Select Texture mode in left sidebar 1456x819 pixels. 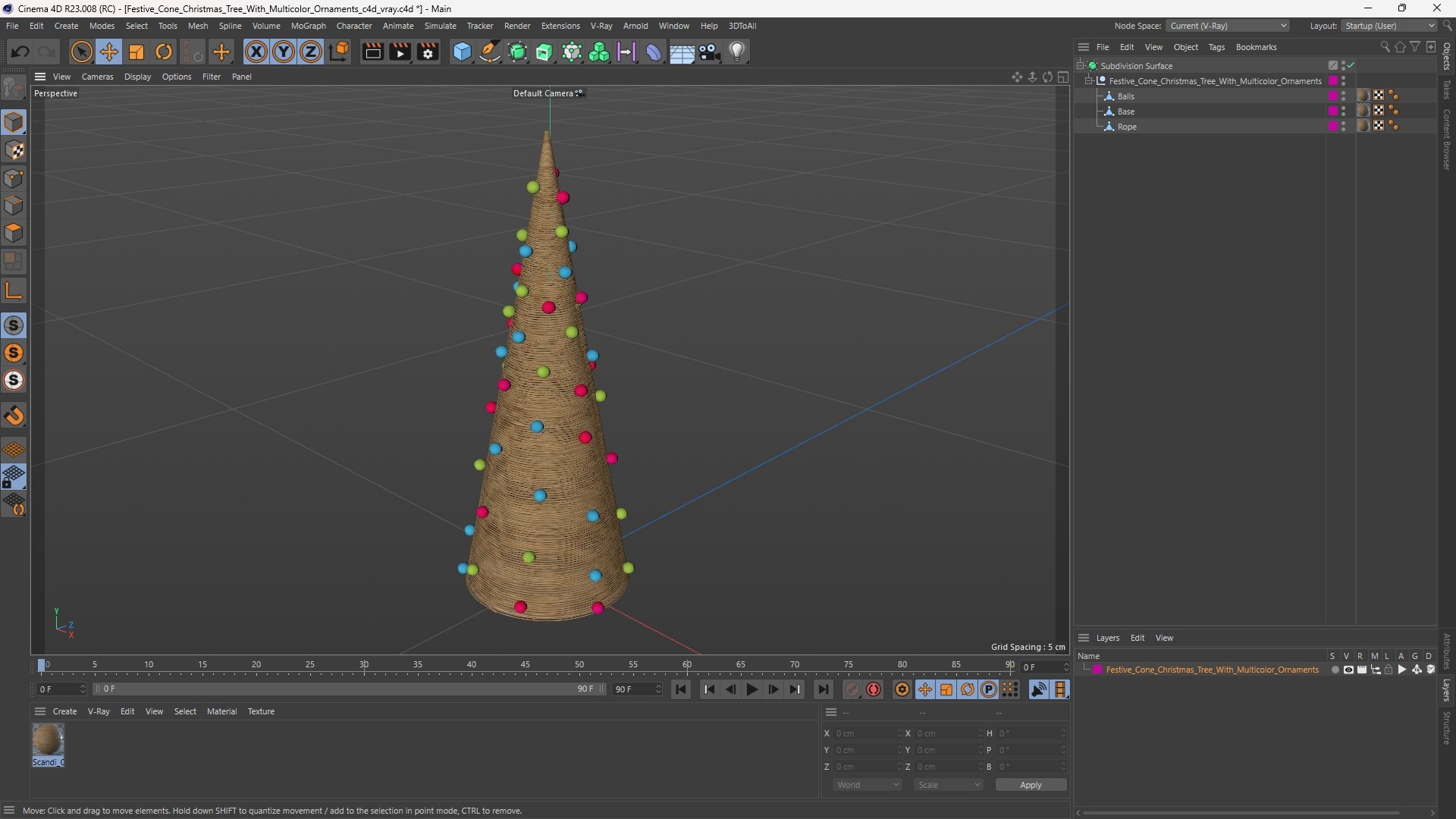tap(14, 150)
